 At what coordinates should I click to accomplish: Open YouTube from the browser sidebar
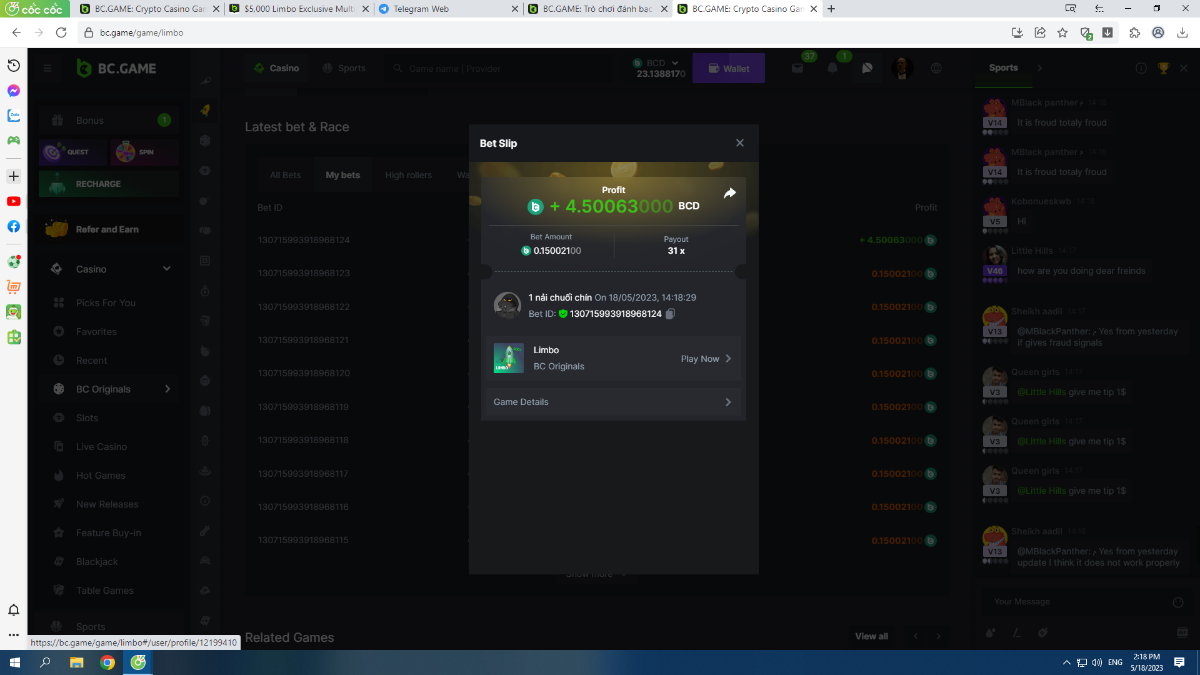pos(14,201)
